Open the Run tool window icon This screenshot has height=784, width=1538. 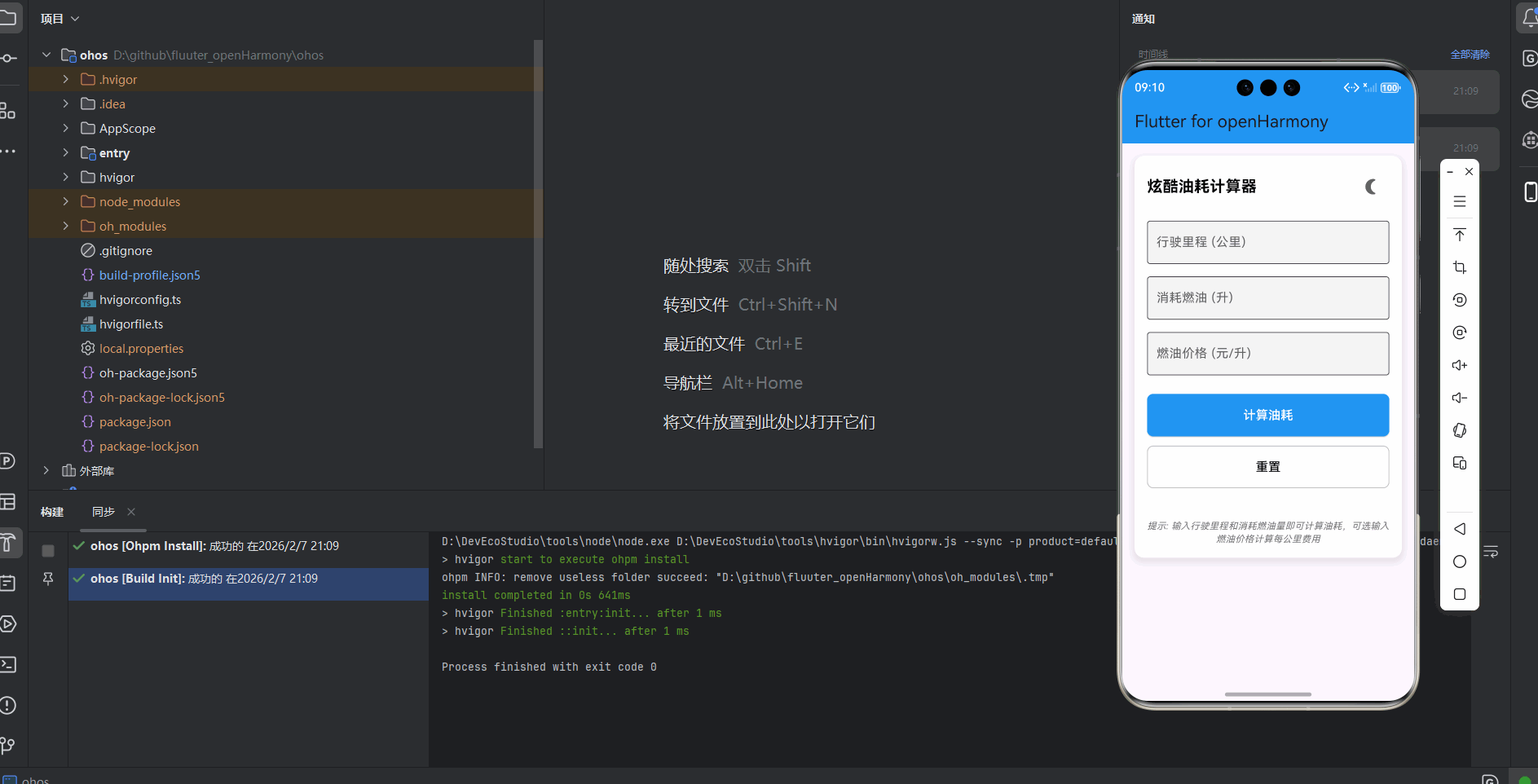click(x=7, y=623)
